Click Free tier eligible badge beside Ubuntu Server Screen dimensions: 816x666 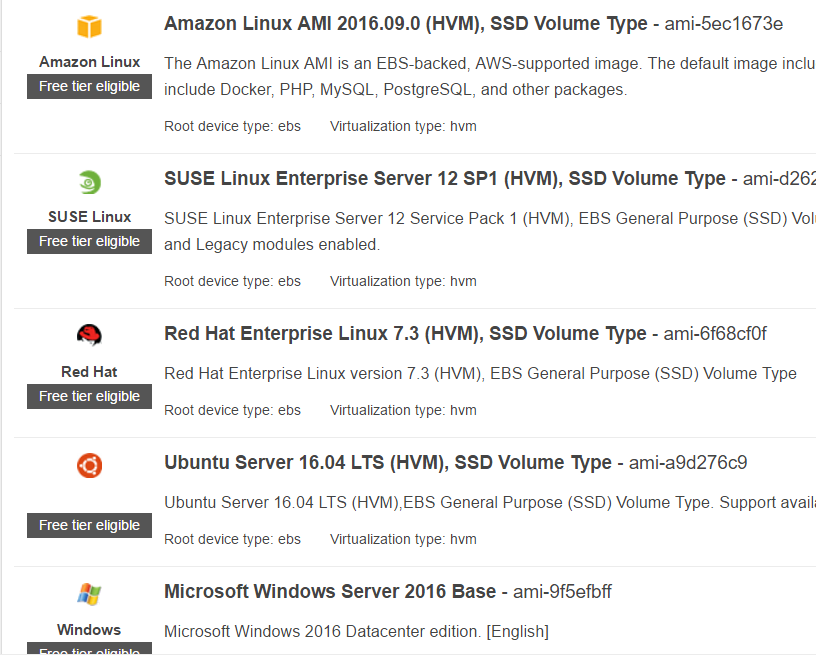point(90,526)
